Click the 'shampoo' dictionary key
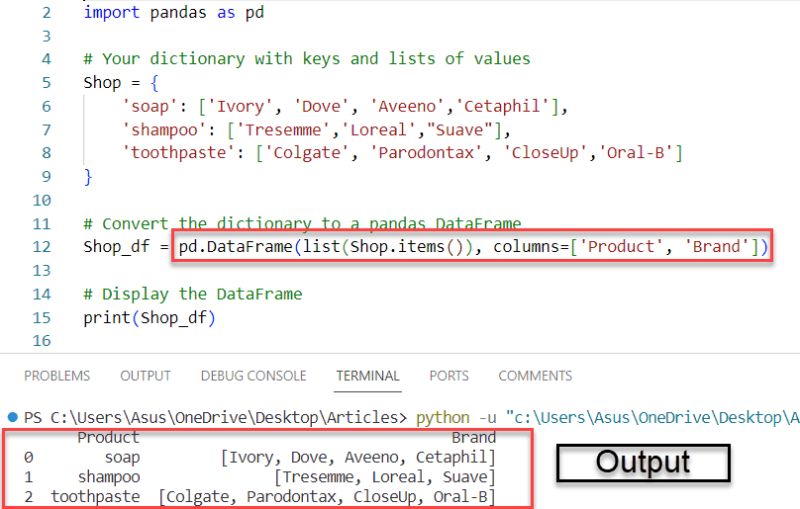Image resolution: width=800 pixels, height=509 pixels. coord(164,130)
